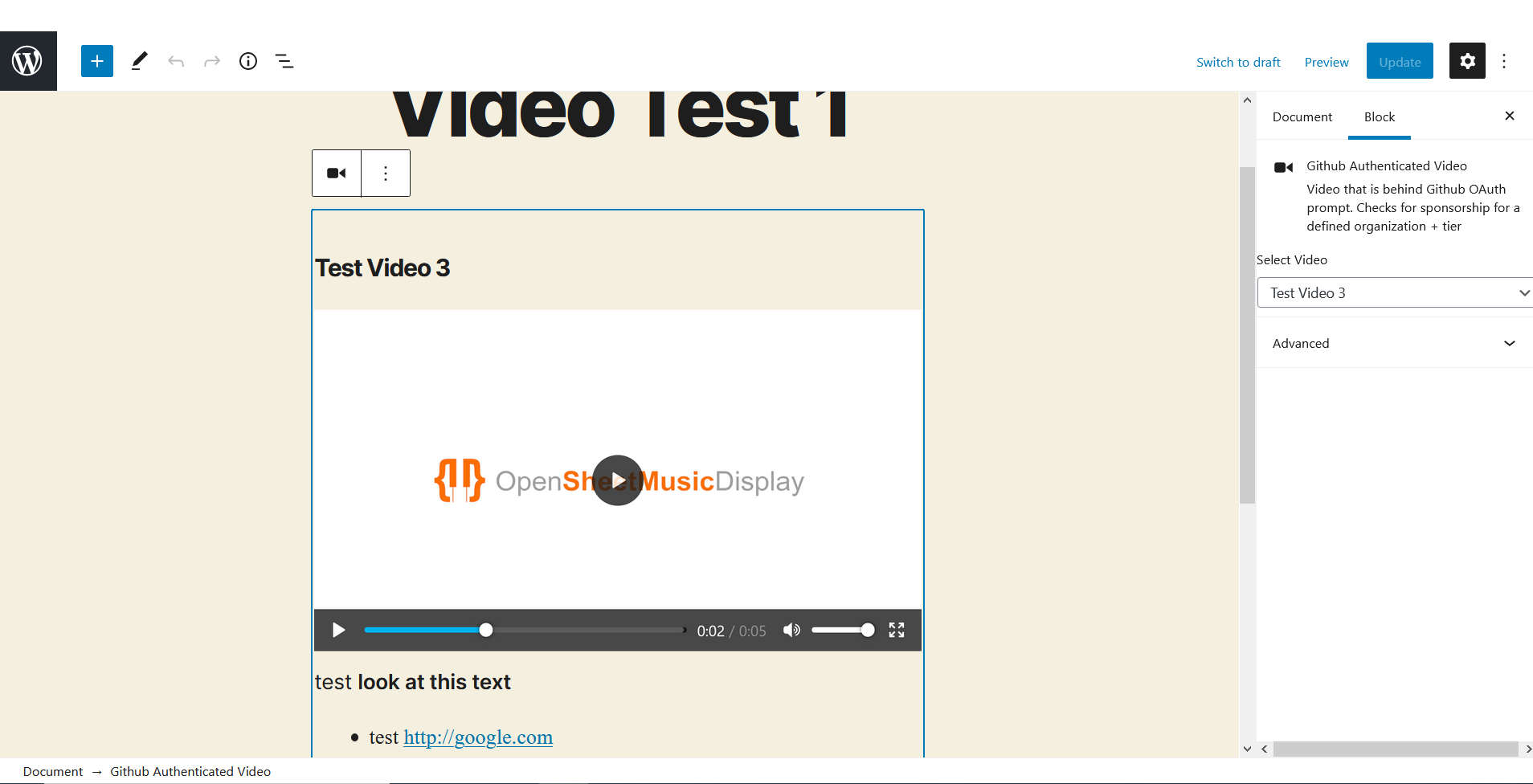Switch to the Block tab
This screenshot has height=784, width=1533.
coord(1380,117)
